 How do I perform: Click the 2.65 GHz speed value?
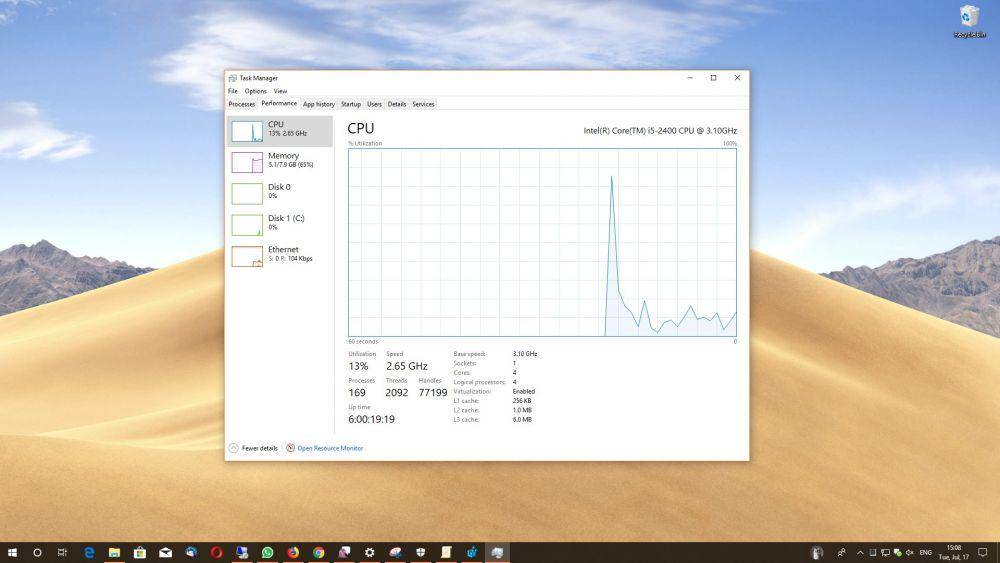coord(406,366)
